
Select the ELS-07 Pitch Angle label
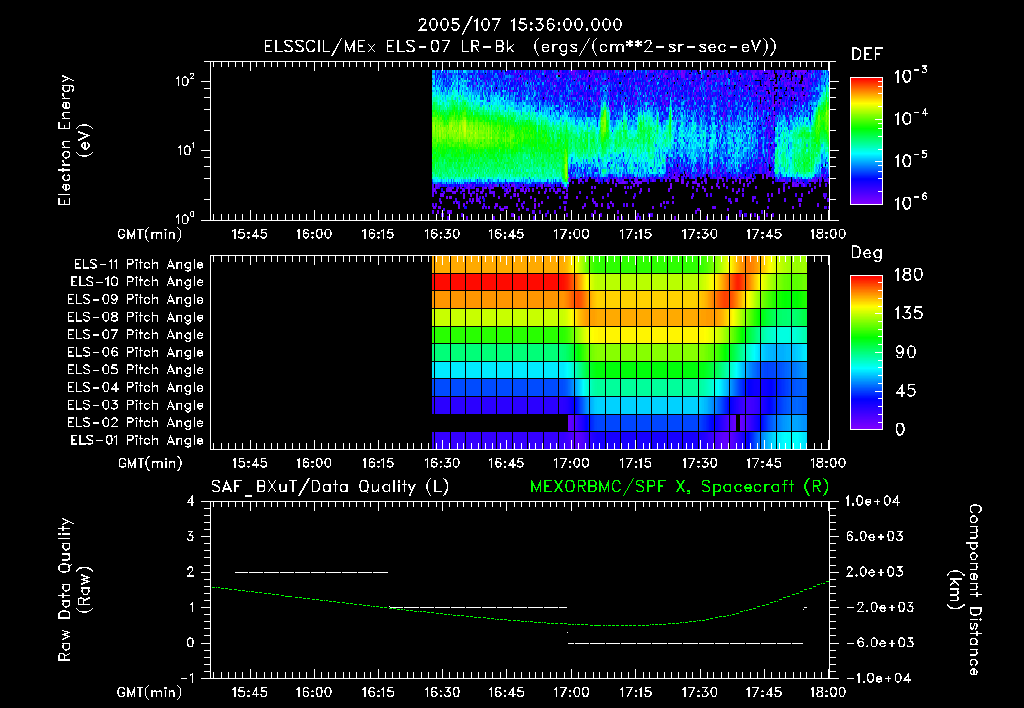[x=135, y=334]
